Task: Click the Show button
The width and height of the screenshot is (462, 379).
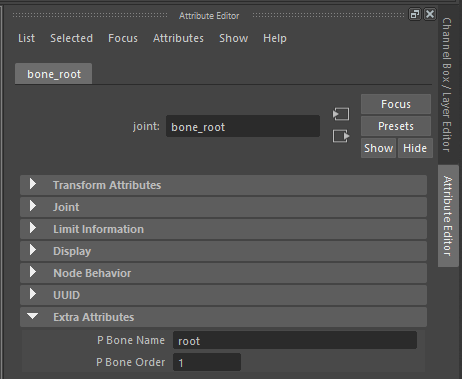Action: coord(378,148)
